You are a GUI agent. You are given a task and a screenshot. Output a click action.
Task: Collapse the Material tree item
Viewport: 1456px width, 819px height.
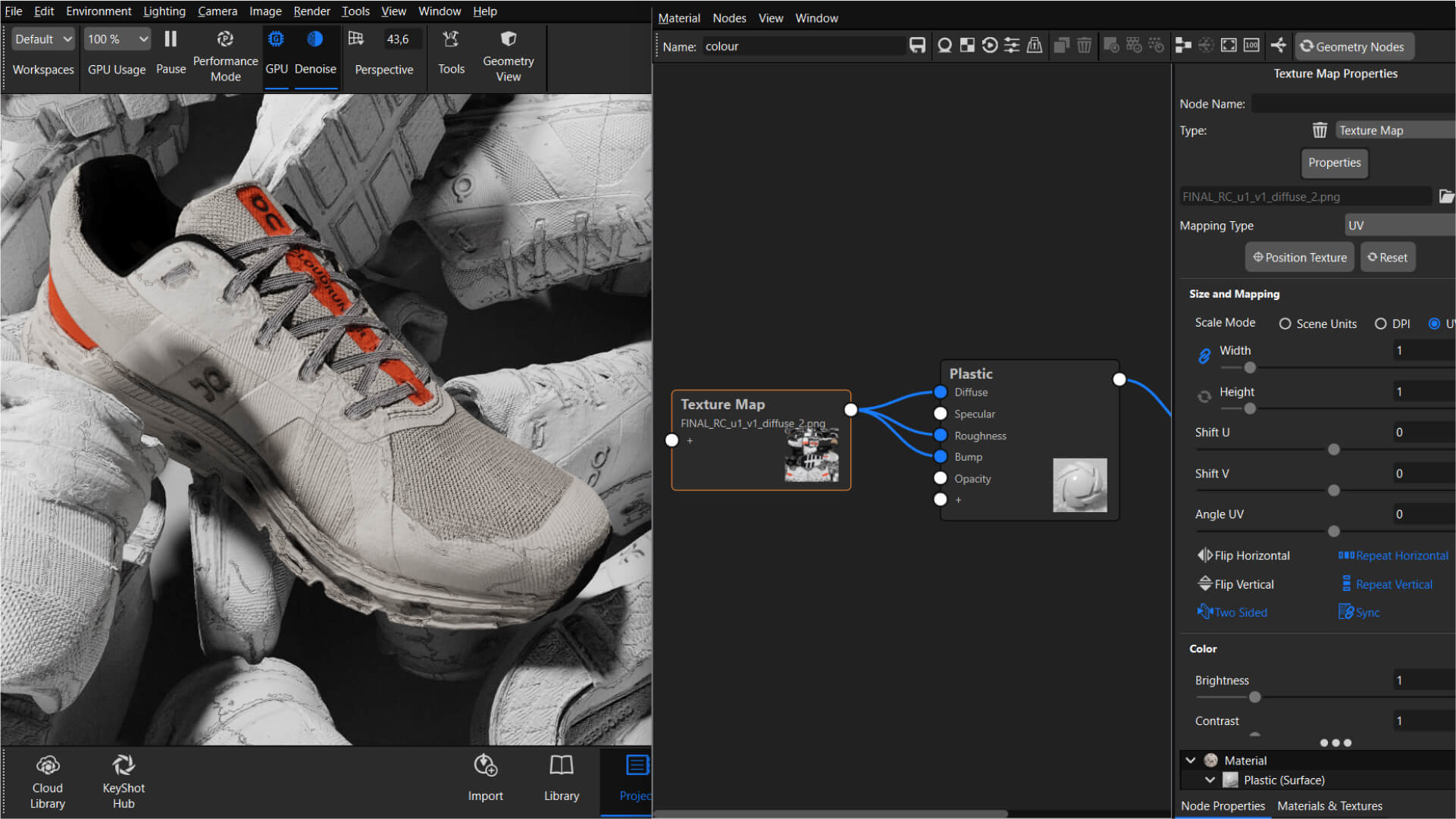1190,760
